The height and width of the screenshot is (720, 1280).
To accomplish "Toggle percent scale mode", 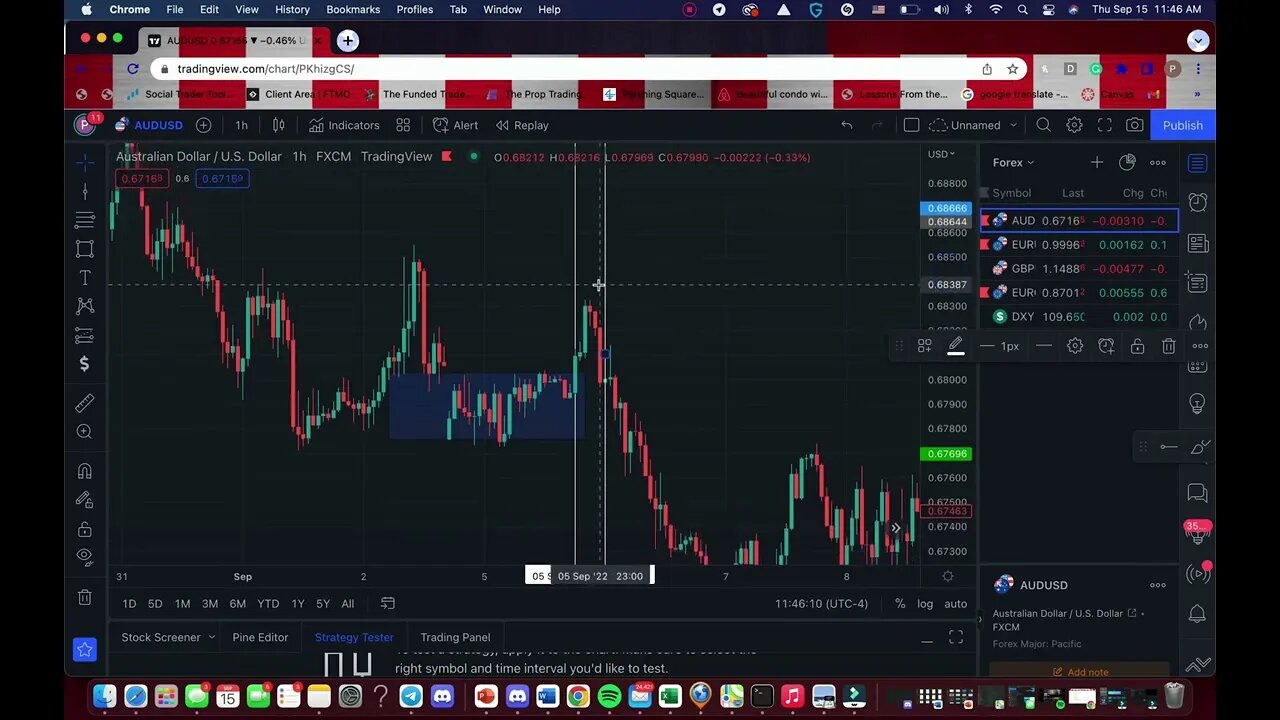I will 900,604.
